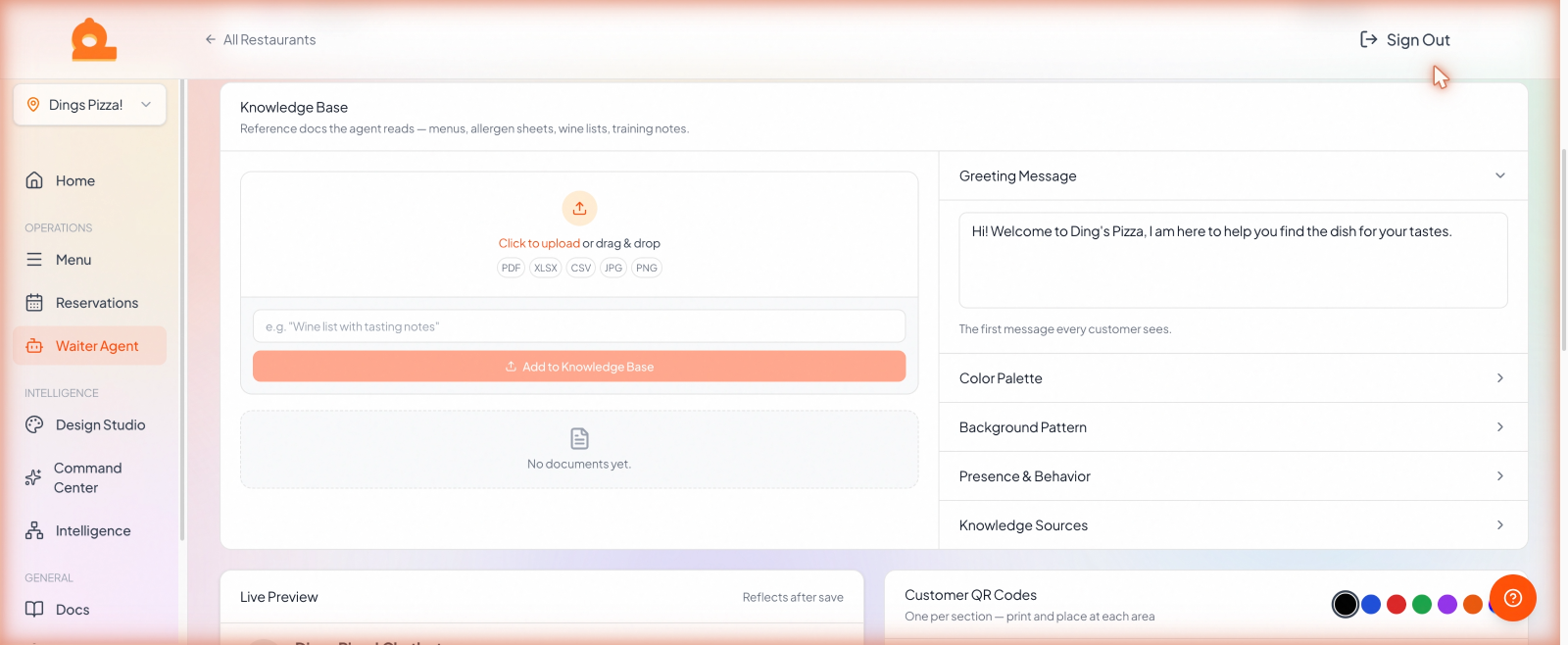Click the sidebar vertical scrollbar
The height and width of the screenshot is (645, 1568).
(x=182, y=309)
